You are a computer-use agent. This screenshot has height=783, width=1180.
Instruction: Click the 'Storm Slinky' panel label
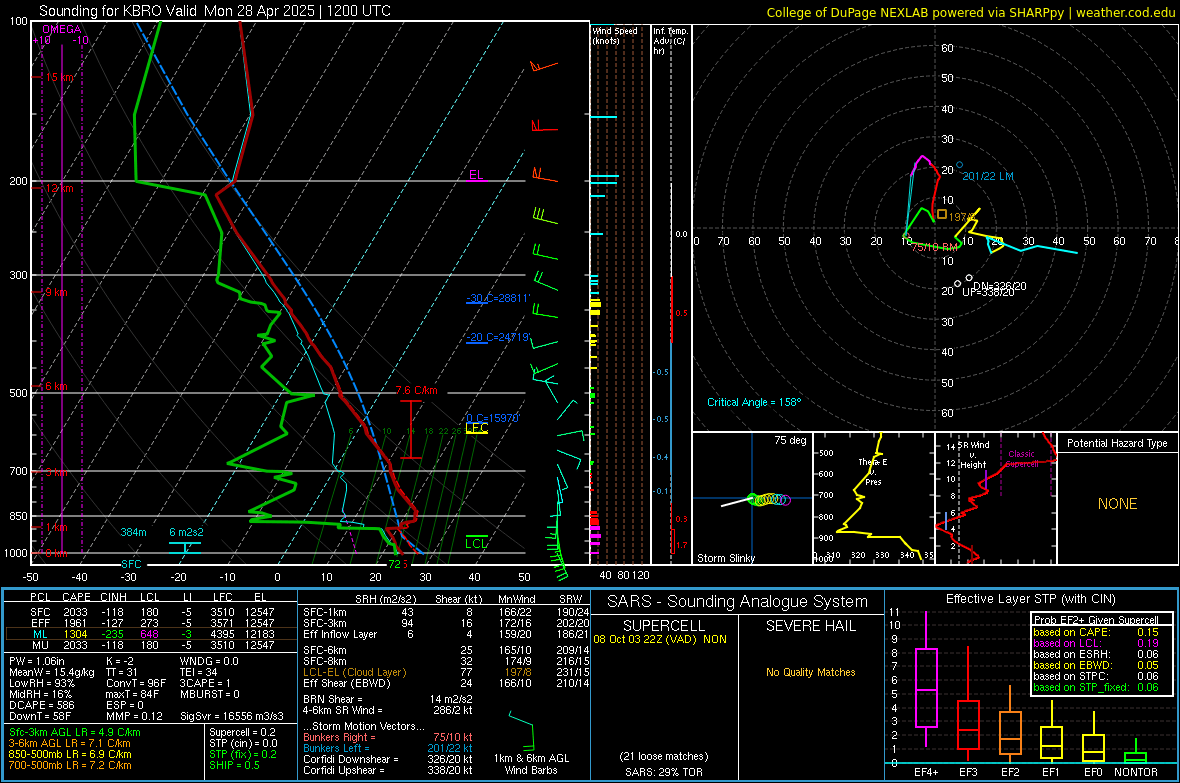pyautogui.click(x=725, y=558)
